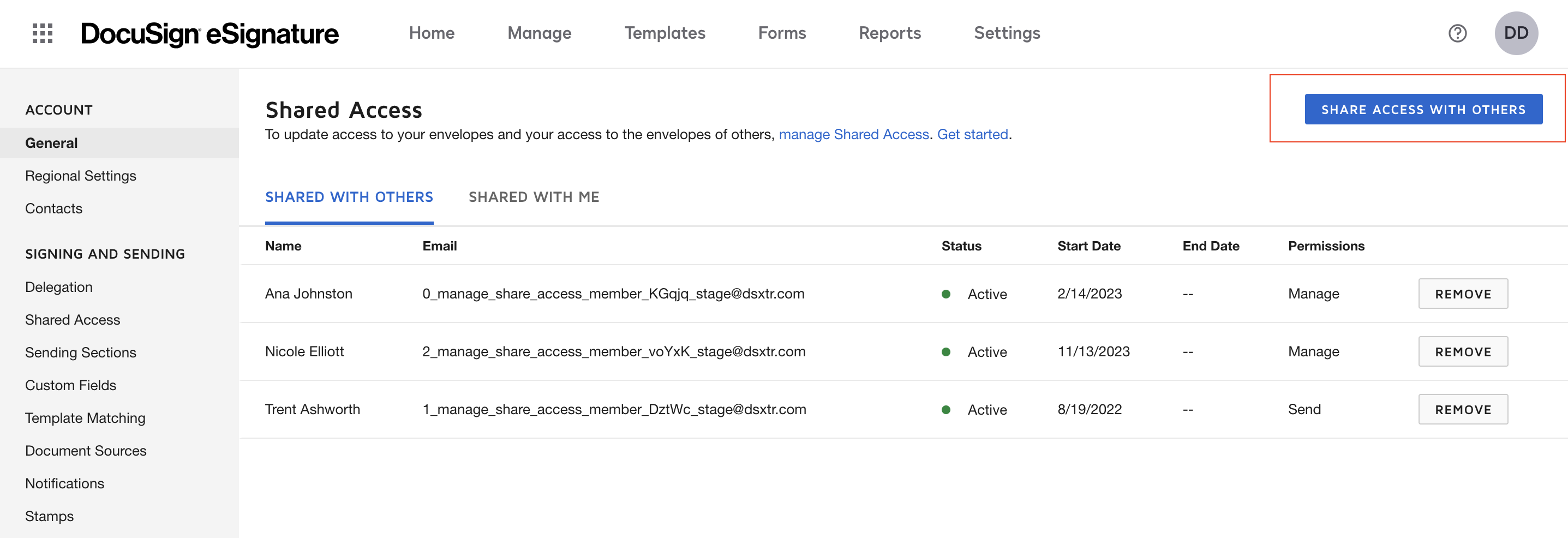Click the help question mark icon

tap(1457, 33)
